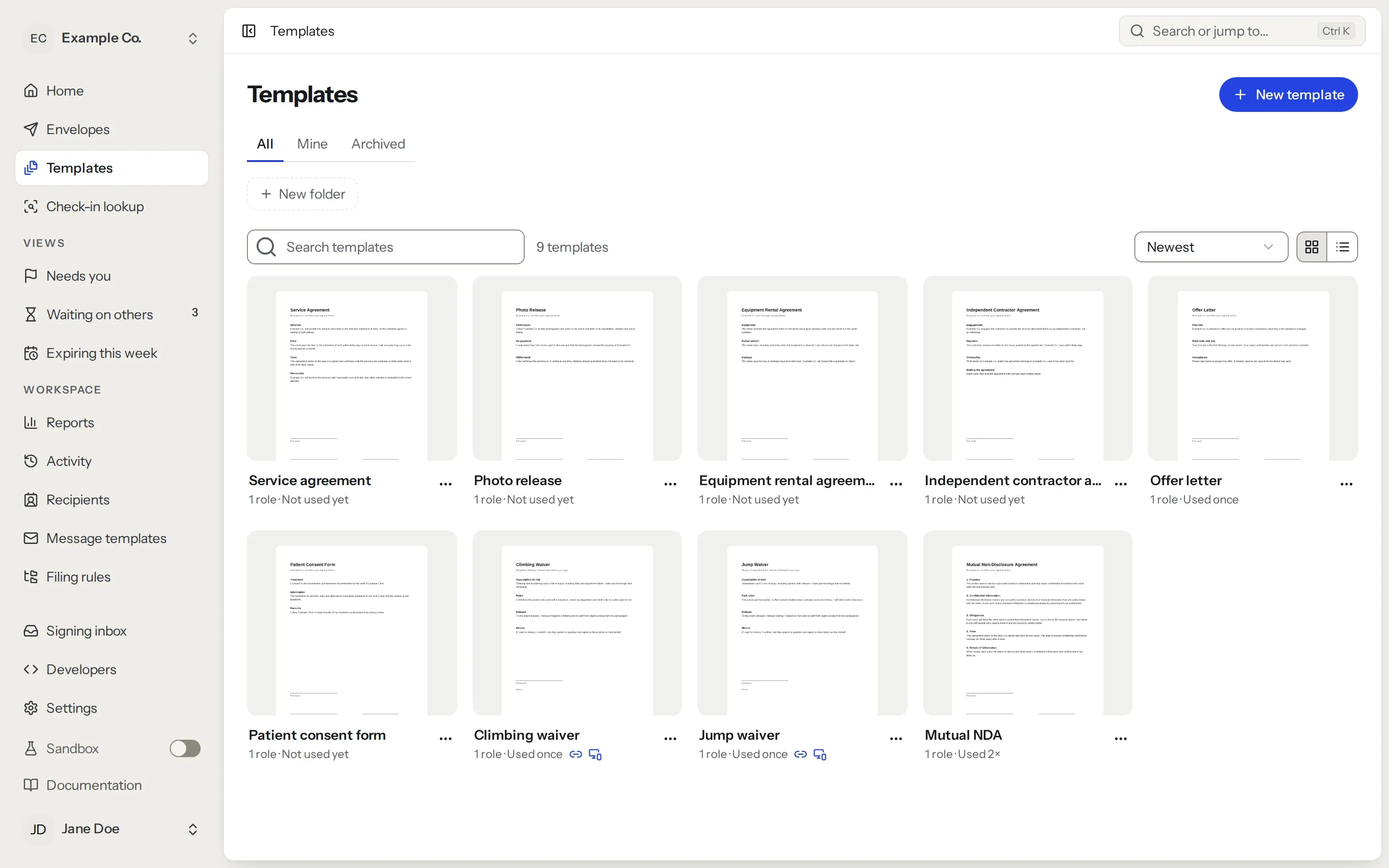Open the Jump waiver thumbnail
The width and height of the screenshot is (1389, 868).
[x=803, y=623]
